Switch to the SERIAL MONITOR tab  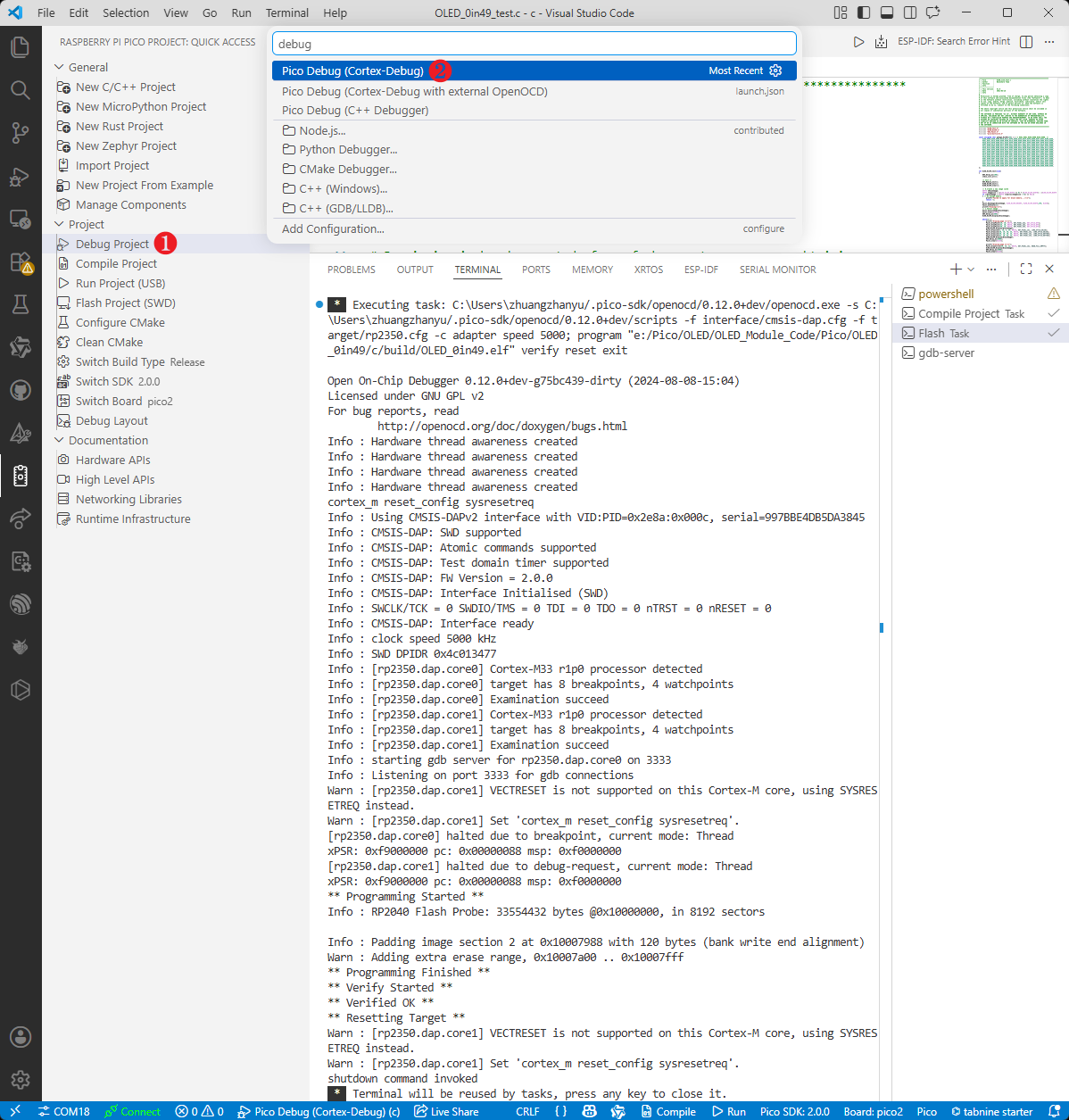coord(777,270)
